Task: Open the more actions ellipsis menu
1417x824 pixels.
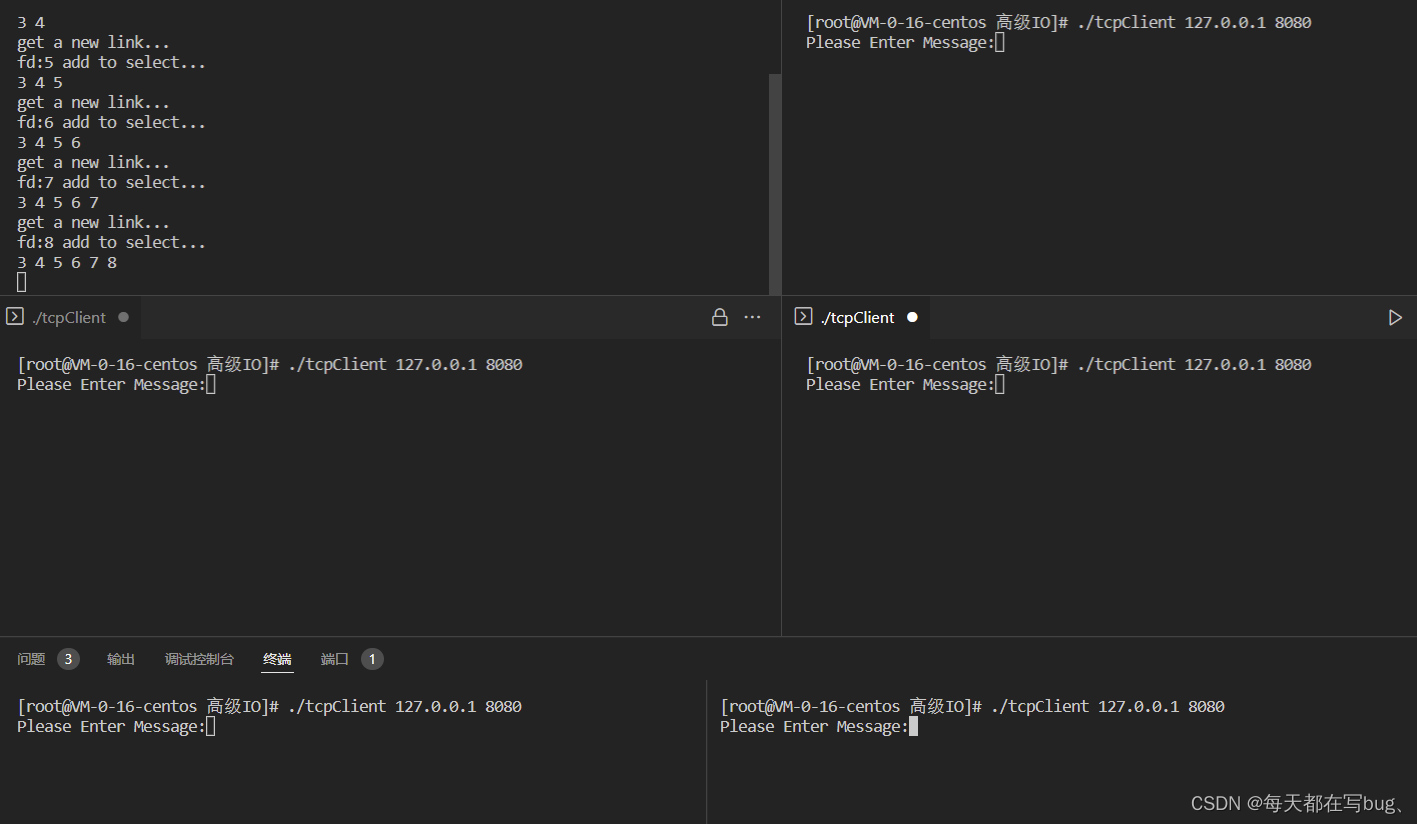Action: [x=753, y=317]
